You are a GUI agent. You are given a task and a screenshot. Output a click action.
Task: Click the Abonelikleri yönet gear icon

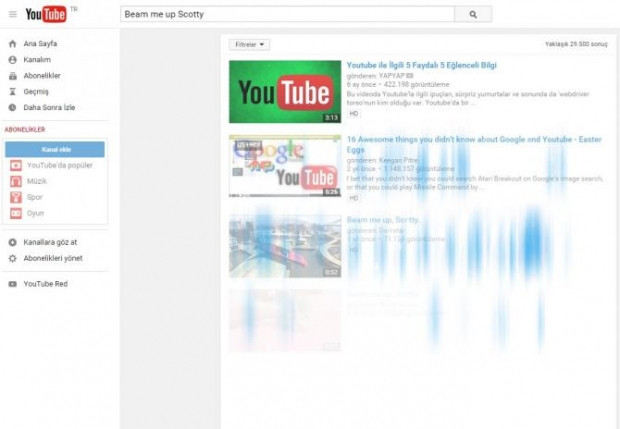pyautogui.click(x=13, y=258)
